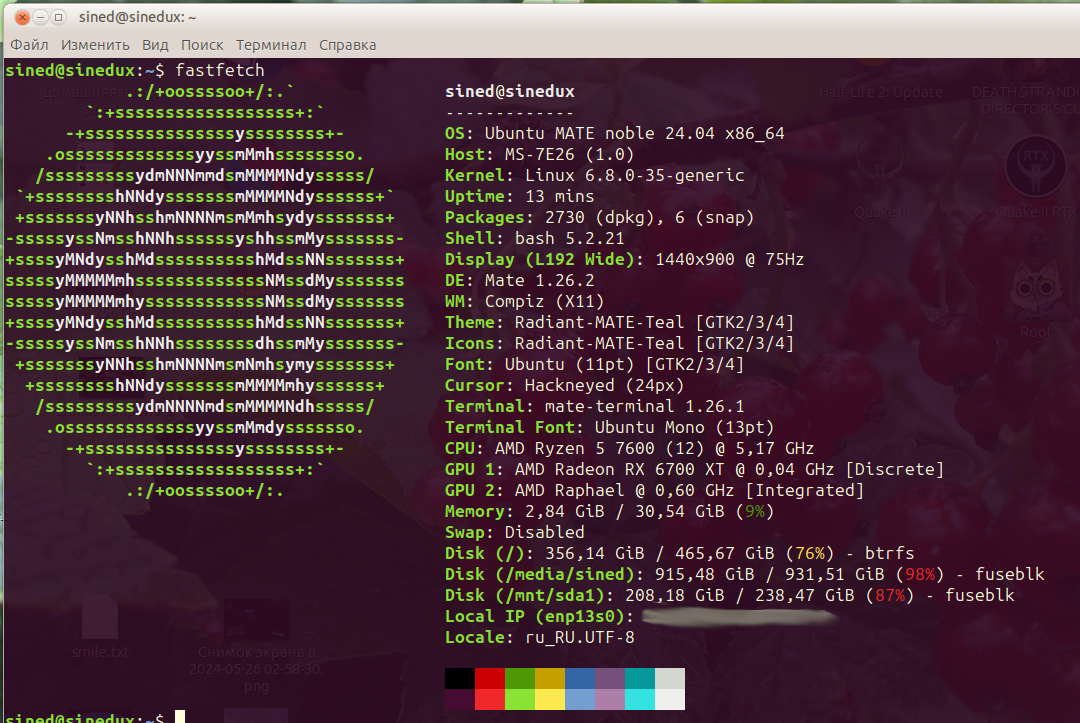Click the bright yellow color block
Viewport: 1080px width, 723px height.
coord(550,699)
